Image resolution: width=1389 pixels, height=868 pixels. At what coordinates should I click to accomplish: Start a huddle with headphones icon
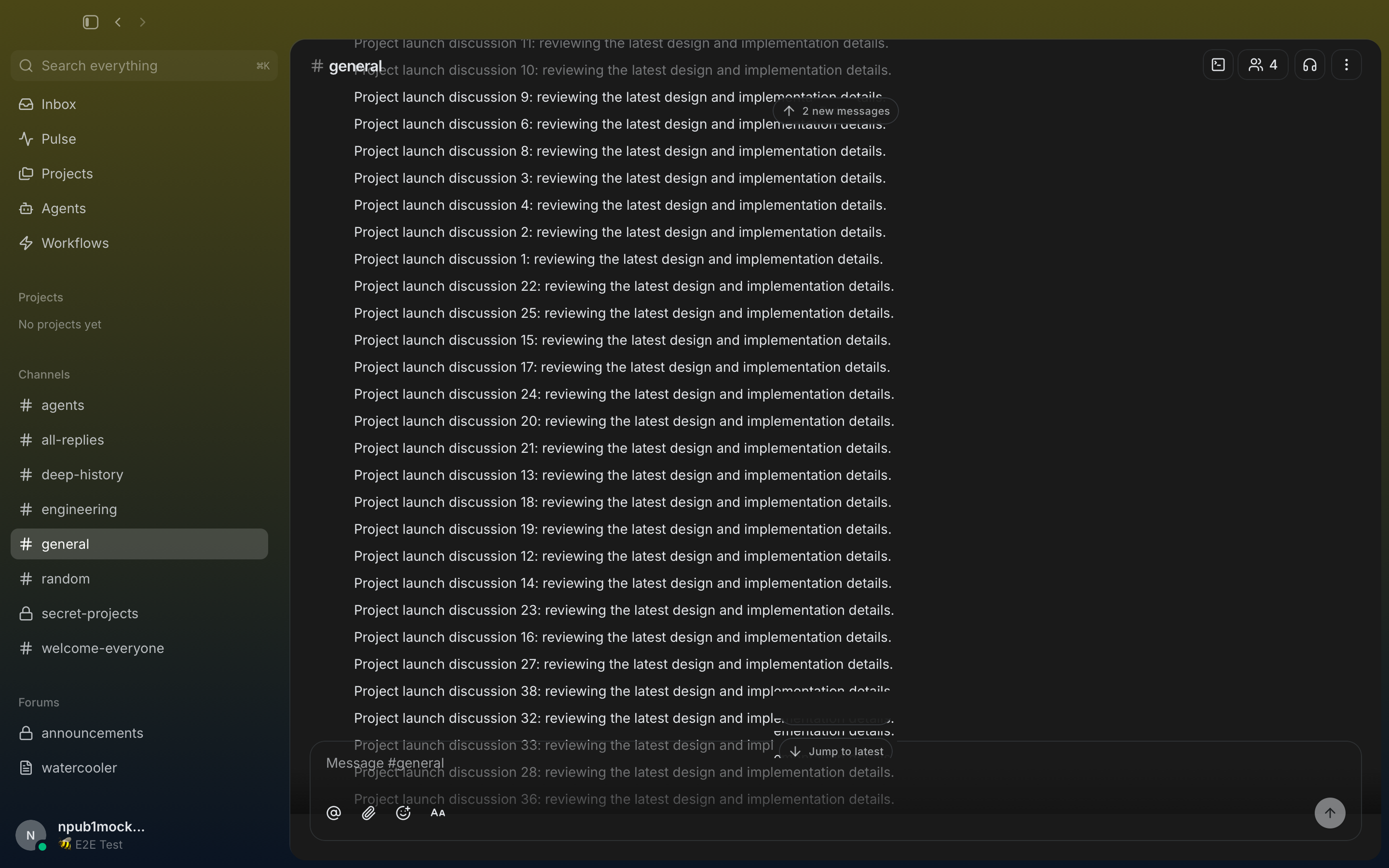(x=1310, y=65)
